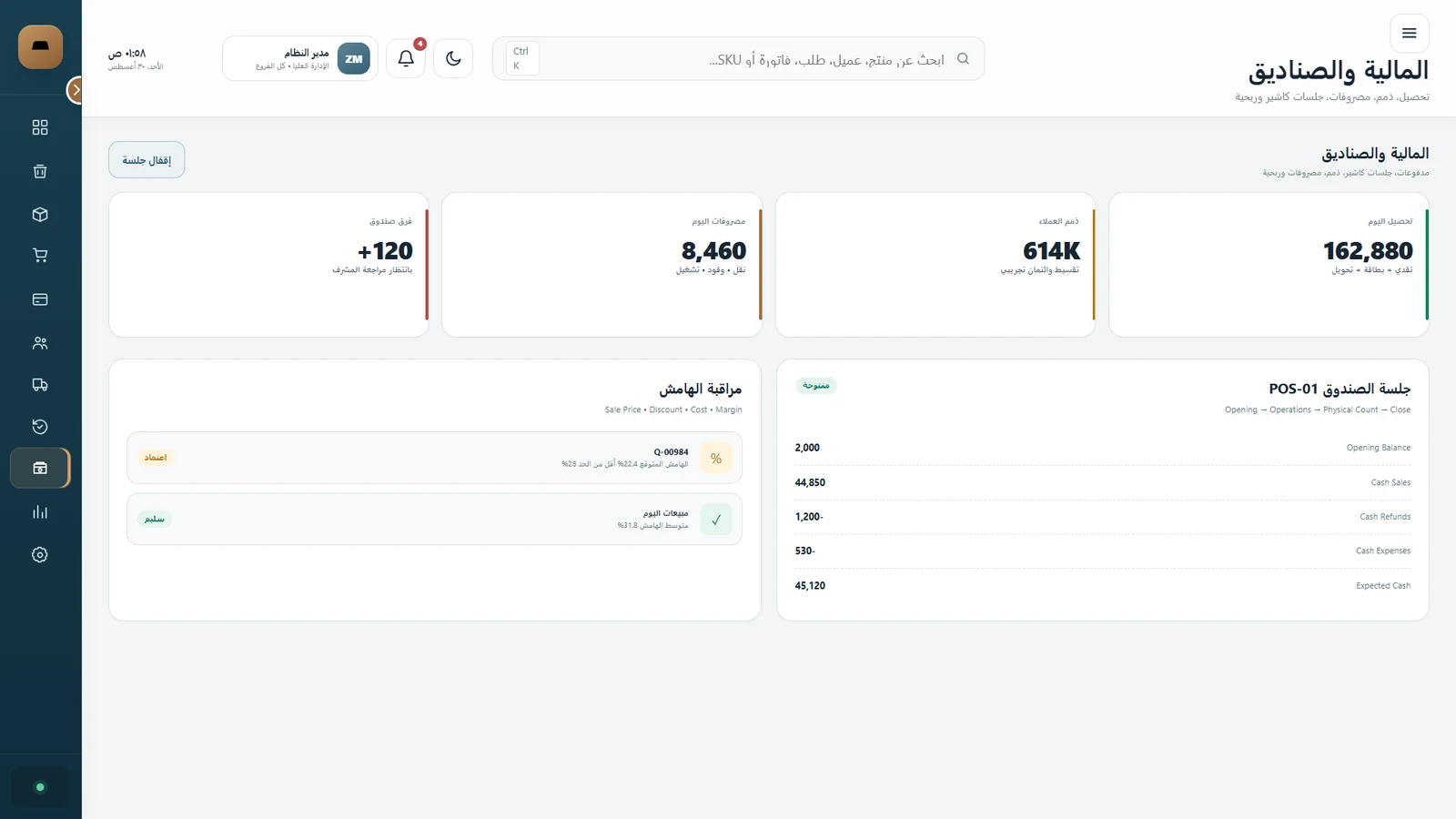Open the delivery truck icon in sidebar
Screen dimensions: 1456x819
pyautogui.click(x=40, y=384)
